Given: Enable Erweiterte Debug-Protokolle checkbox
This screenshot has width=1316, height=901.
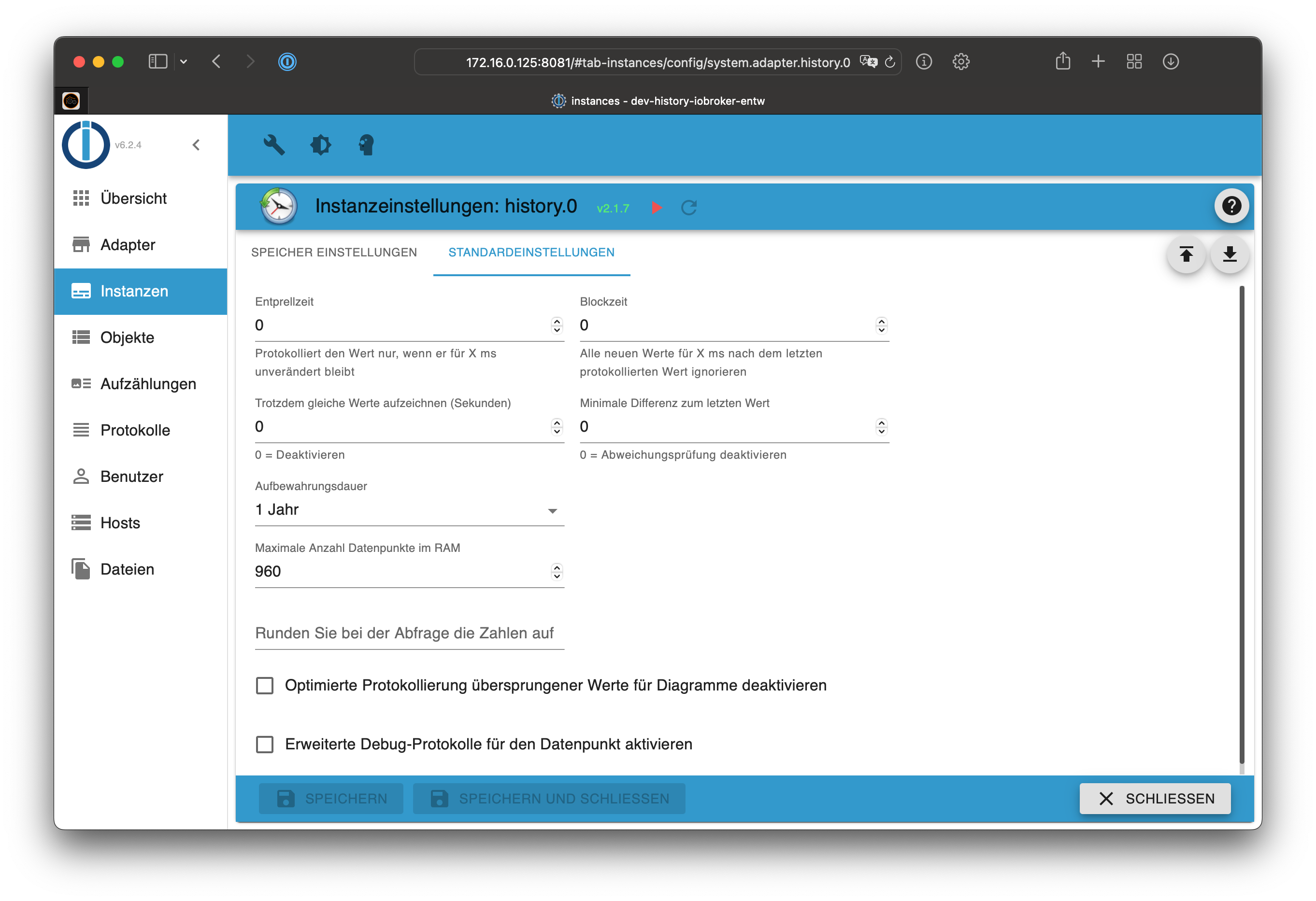Looking at the screenshot, I should click(264, 744).
